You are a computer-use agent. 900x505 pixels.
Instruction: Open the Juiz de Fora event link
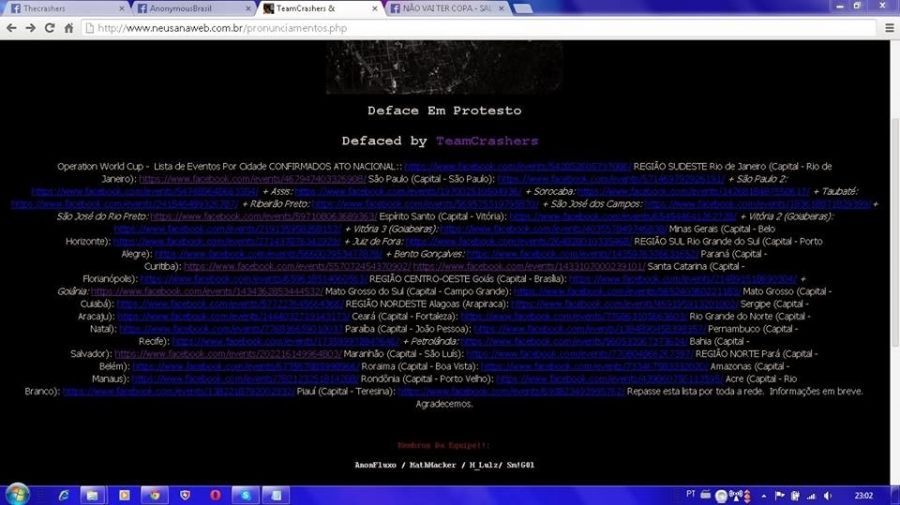click(x=518, y=242)
